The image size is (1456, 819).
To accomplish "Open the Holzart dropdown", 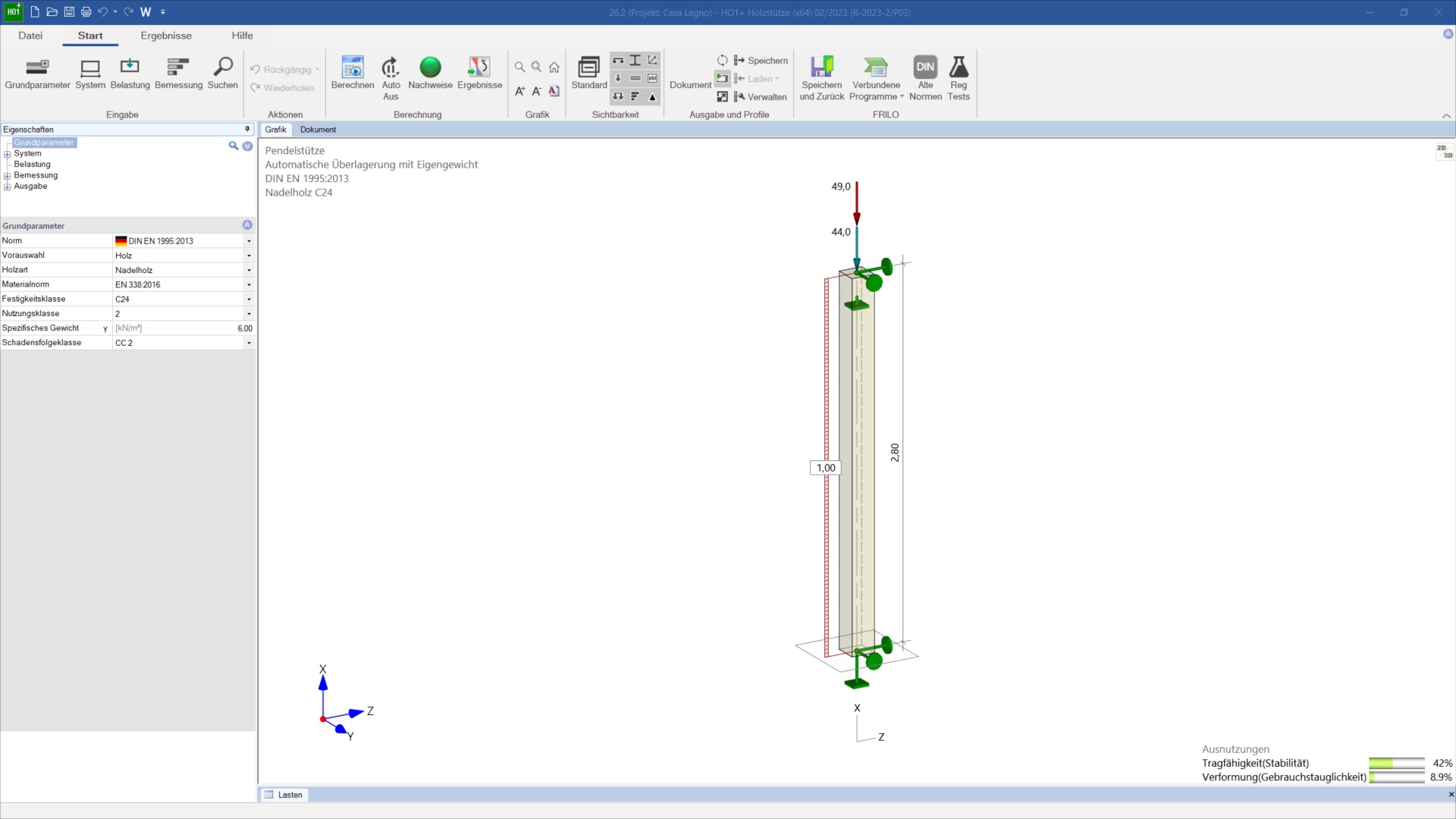I will (x=249, y=270).
